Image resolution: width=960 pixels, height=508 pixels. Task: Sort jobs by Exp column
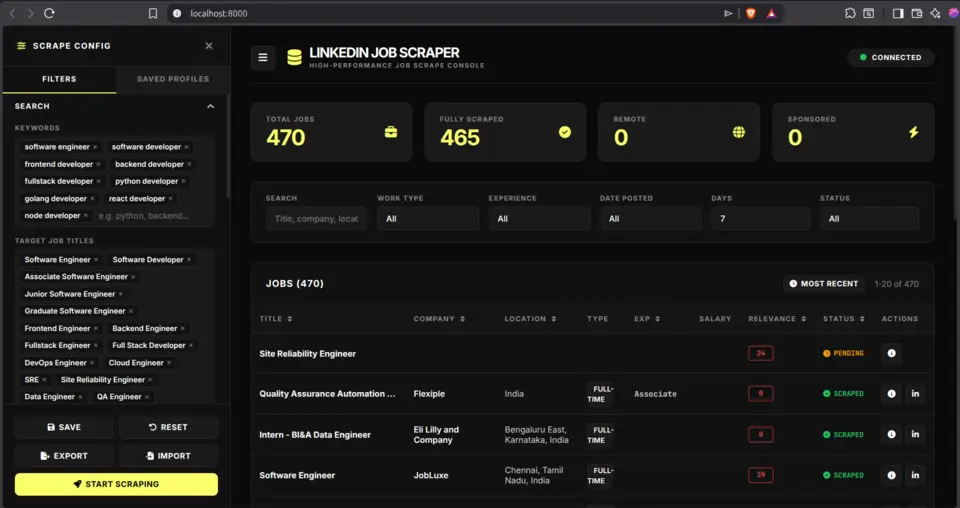(x=647, y=319)
